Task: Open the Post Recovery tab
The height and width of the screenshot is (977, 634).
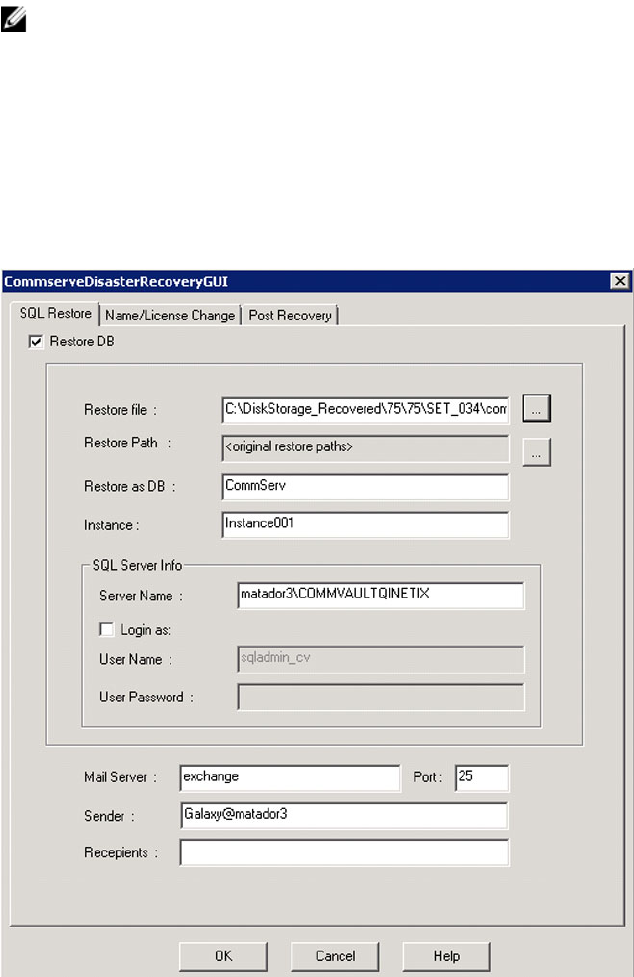Action: [290, 315]
